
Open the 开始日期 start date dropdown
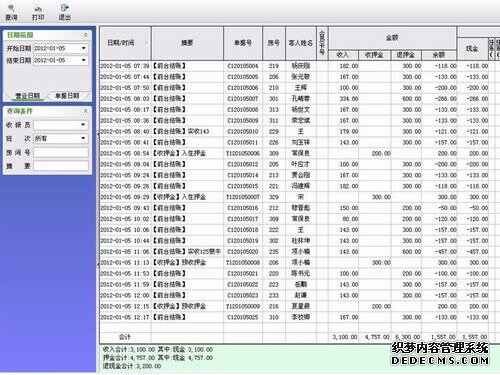click(x=83, y=48)
